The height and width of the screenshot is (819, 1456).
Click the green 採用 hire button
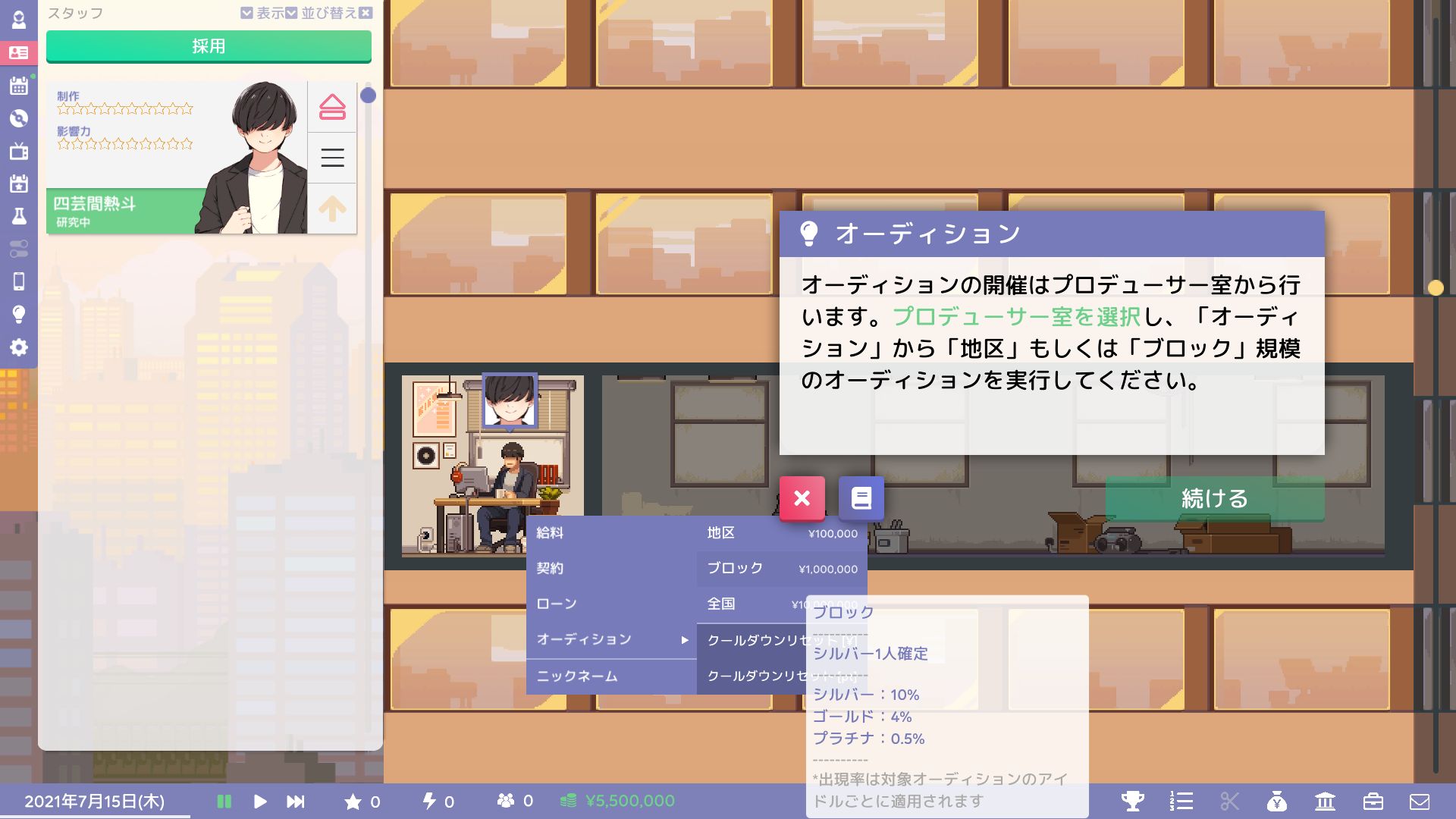209,46
